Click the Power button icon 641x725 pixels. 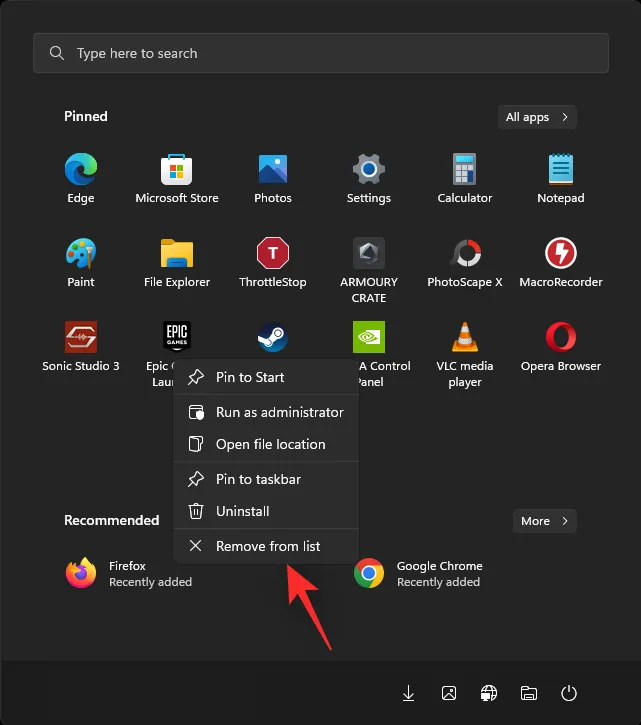pos(568,693)
